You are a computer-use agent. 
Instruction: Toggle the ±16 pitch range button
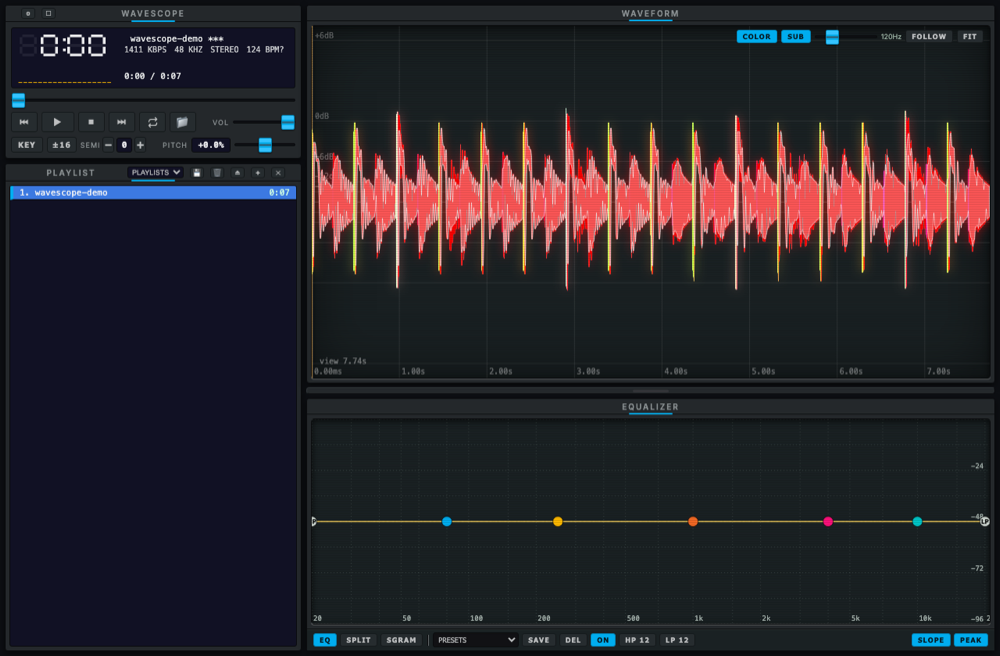pos(61,145)
